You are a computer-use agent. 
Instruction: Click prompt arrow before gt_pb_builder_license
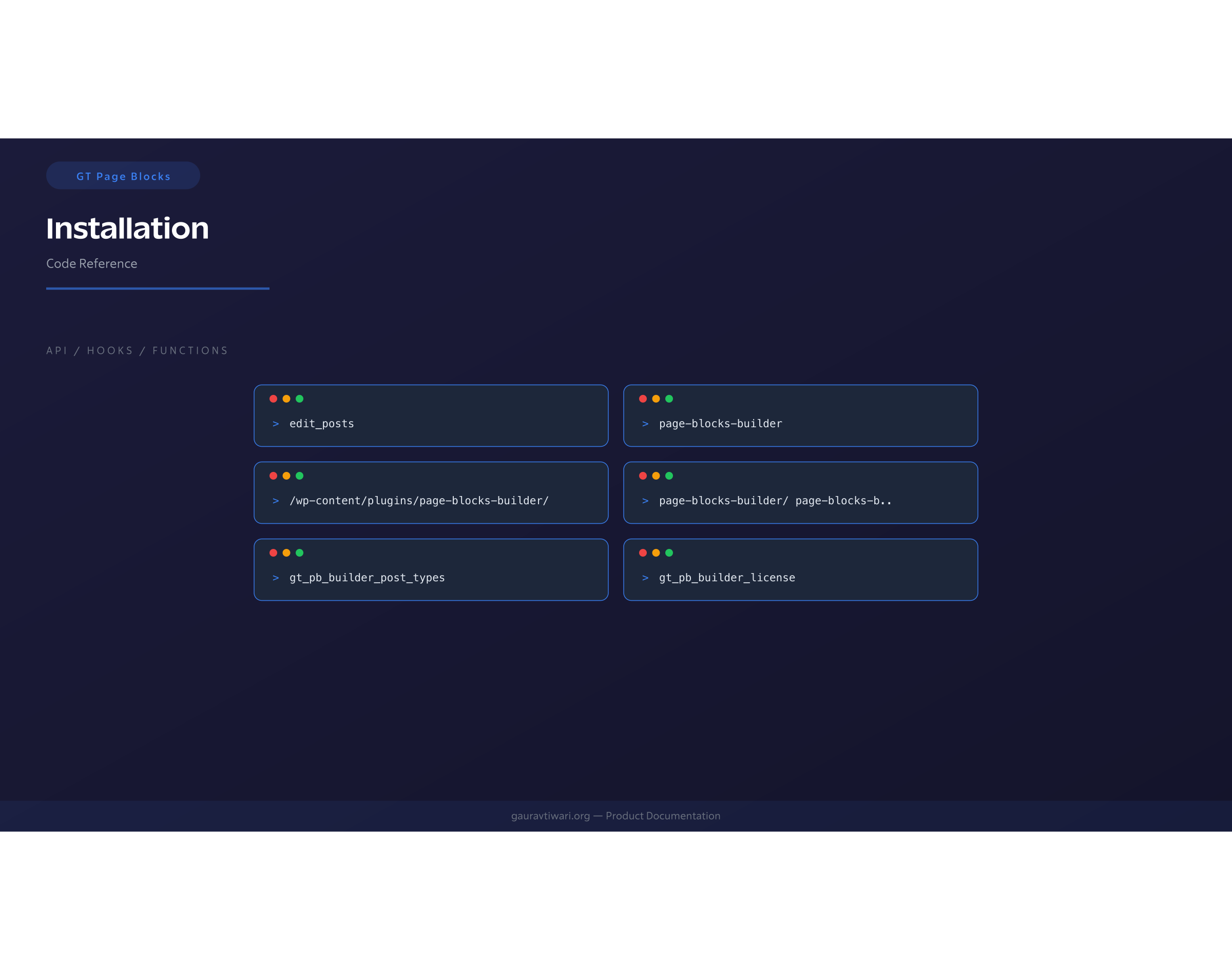[645, 578]
